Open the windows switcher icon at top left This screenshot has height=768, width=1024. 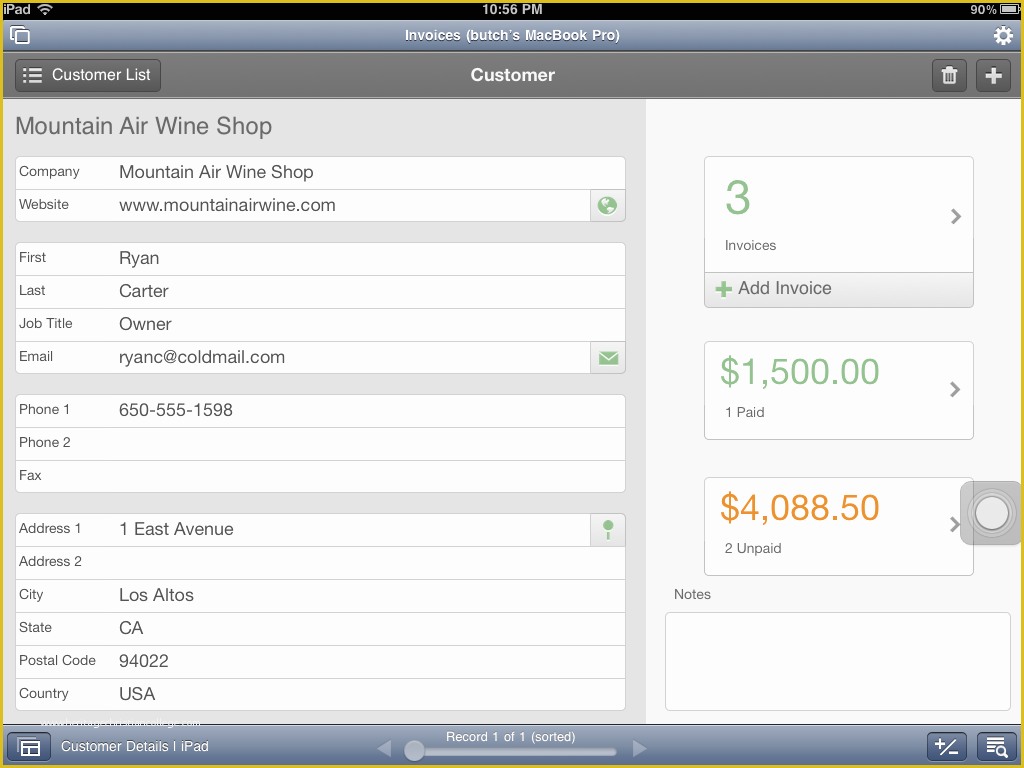tap(20, 35)
